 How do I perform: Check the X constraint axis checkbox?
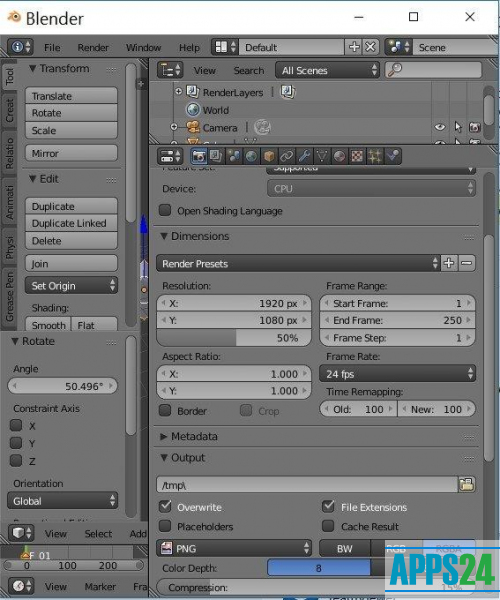(x=16, y=425)
